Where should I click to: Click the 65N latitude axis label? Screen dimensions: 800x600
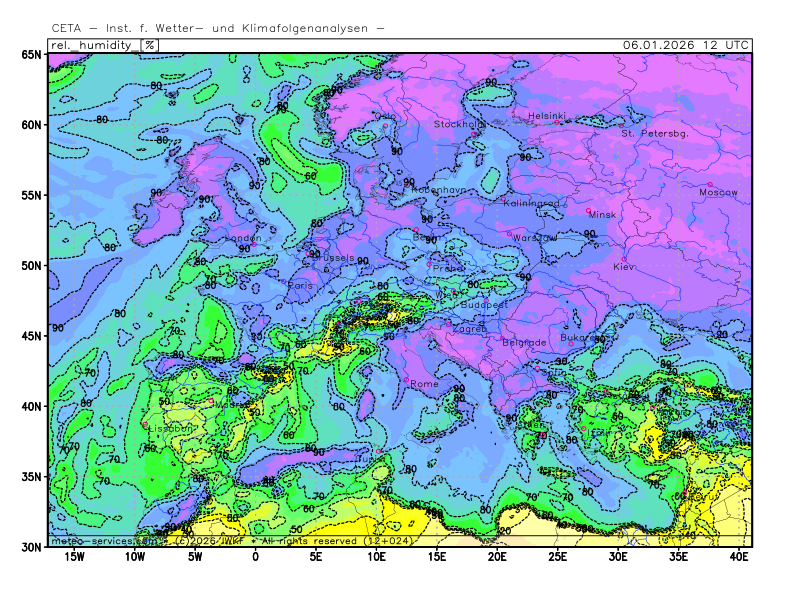click(30, 55)
